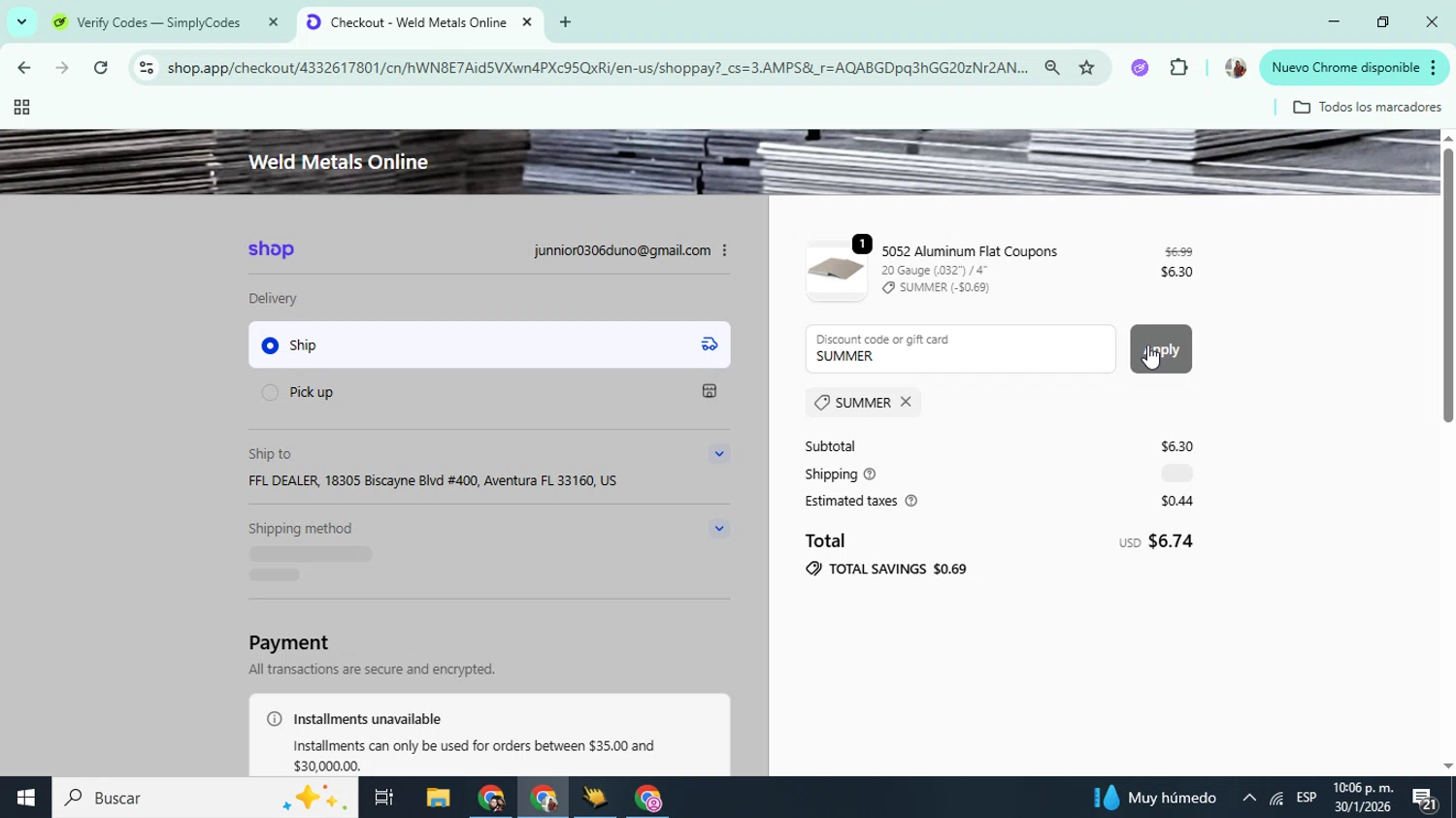Open Task View on the taskbar
Viewport: 1456px width, 818px height.
(x=384, y=798)
